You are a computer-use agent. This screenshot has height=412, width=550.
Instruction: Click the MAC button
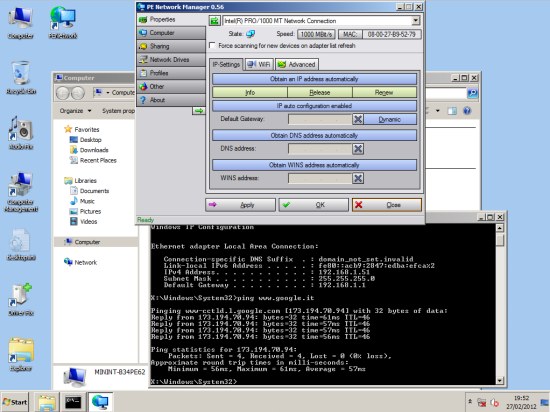point(350,34)
